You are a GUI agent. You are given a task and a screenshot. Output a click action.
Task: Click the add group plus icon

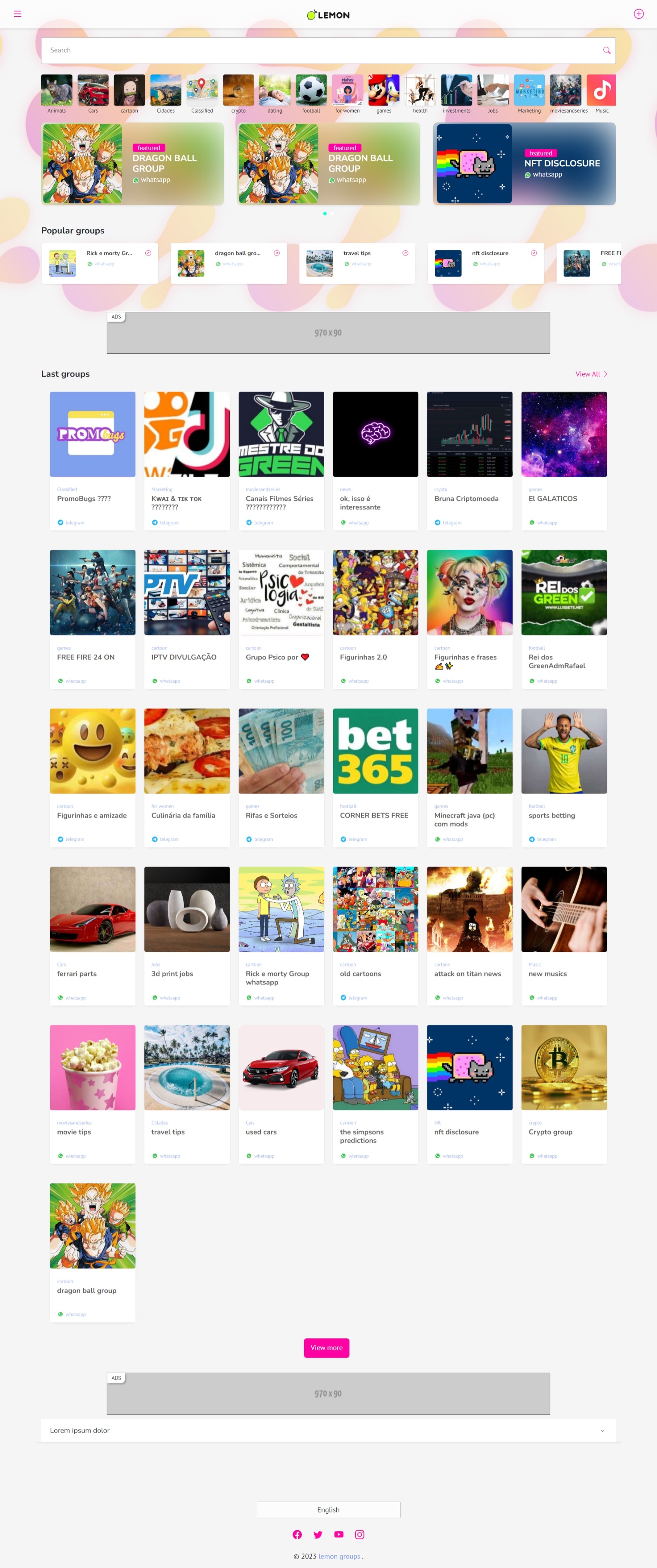[638, 14]
